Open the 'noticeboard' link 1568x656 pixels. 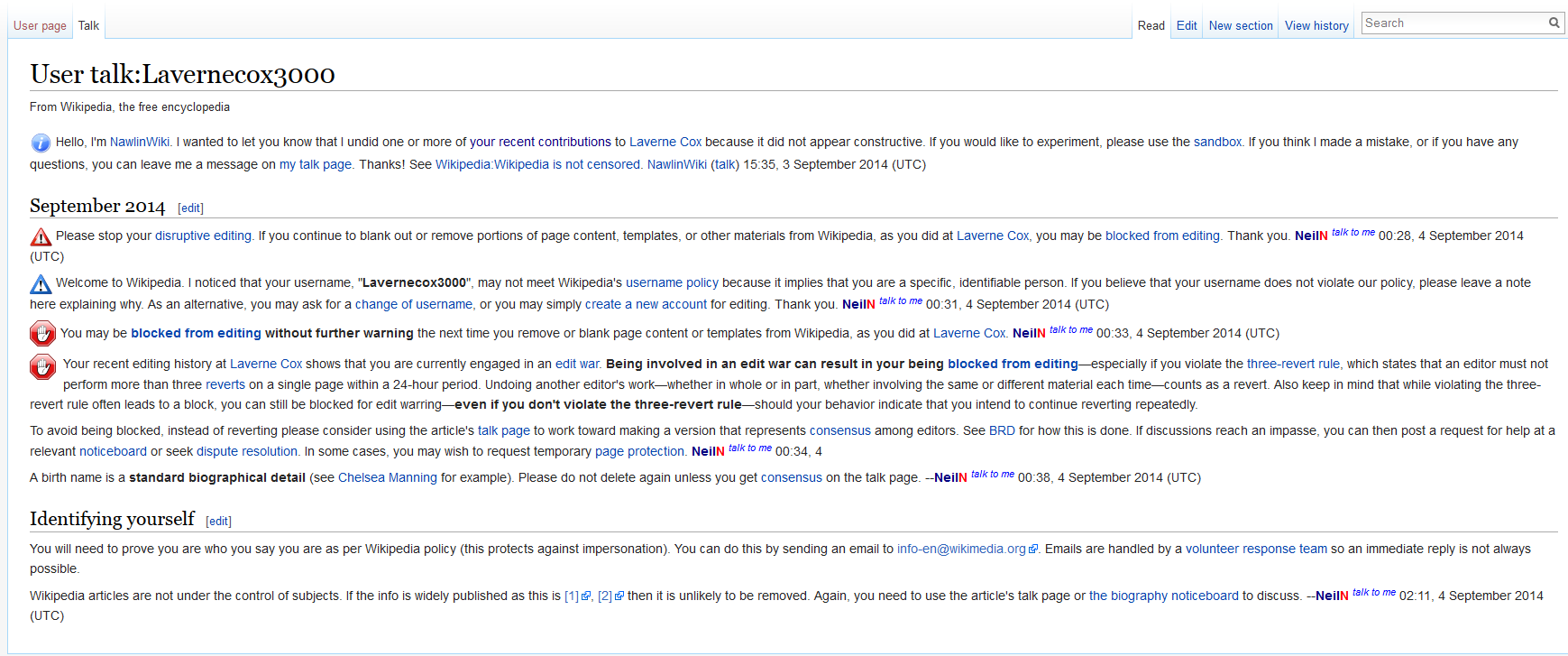pos(113,451)
